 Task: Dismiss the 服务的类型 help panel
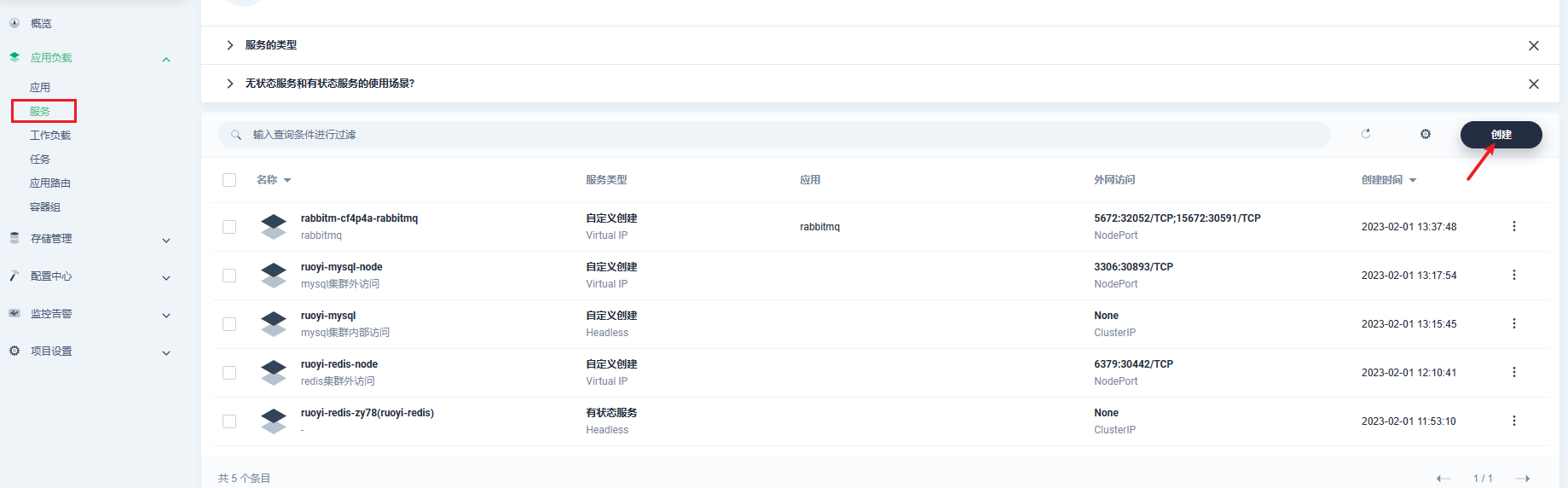coord(1534,45)
